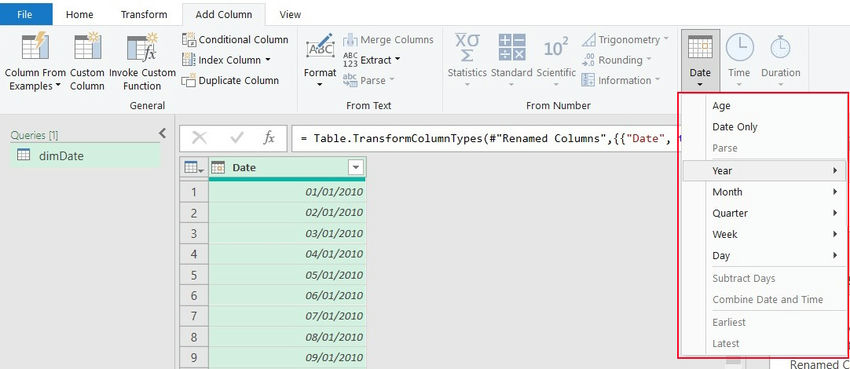Screen dimensions: 850x369
Task: Open the Date column filter dropdown
Action: coord(356,168)
